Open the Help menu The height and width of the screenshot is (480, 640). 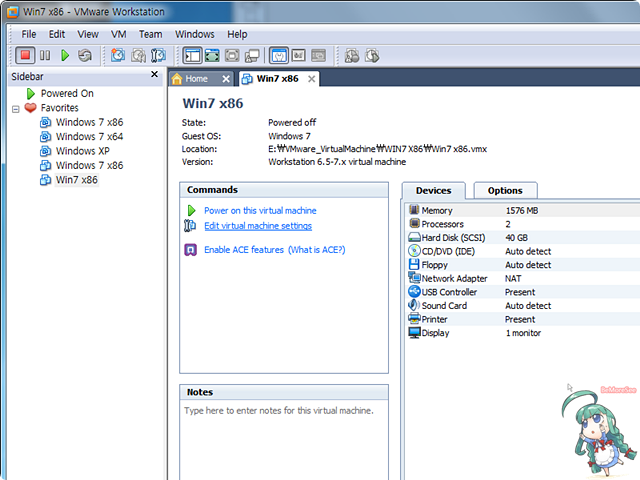point(237,34)
